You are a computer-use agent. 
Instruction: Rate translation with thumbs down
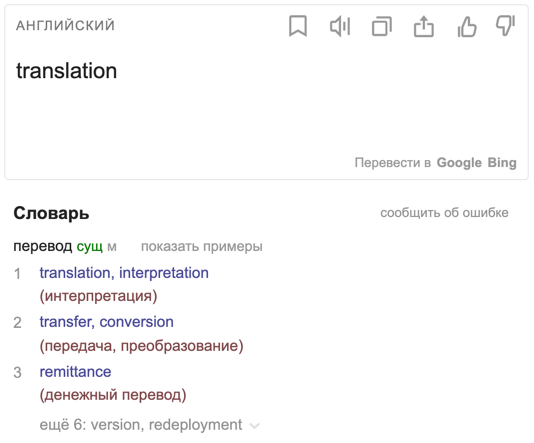506,26
